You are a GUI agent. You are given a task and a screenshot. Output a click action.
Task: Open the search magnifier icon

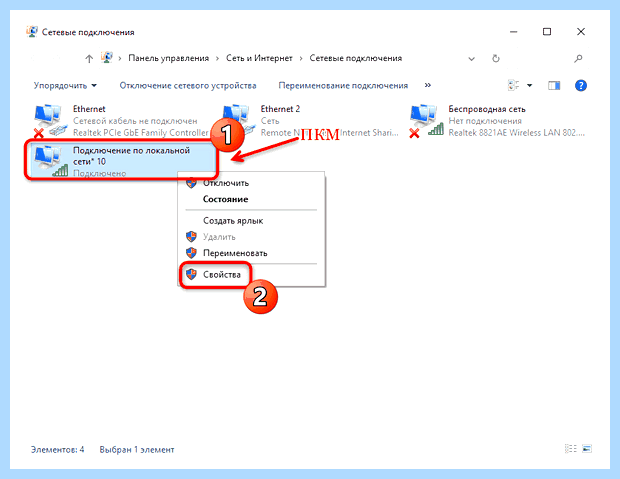pos(578,59)
